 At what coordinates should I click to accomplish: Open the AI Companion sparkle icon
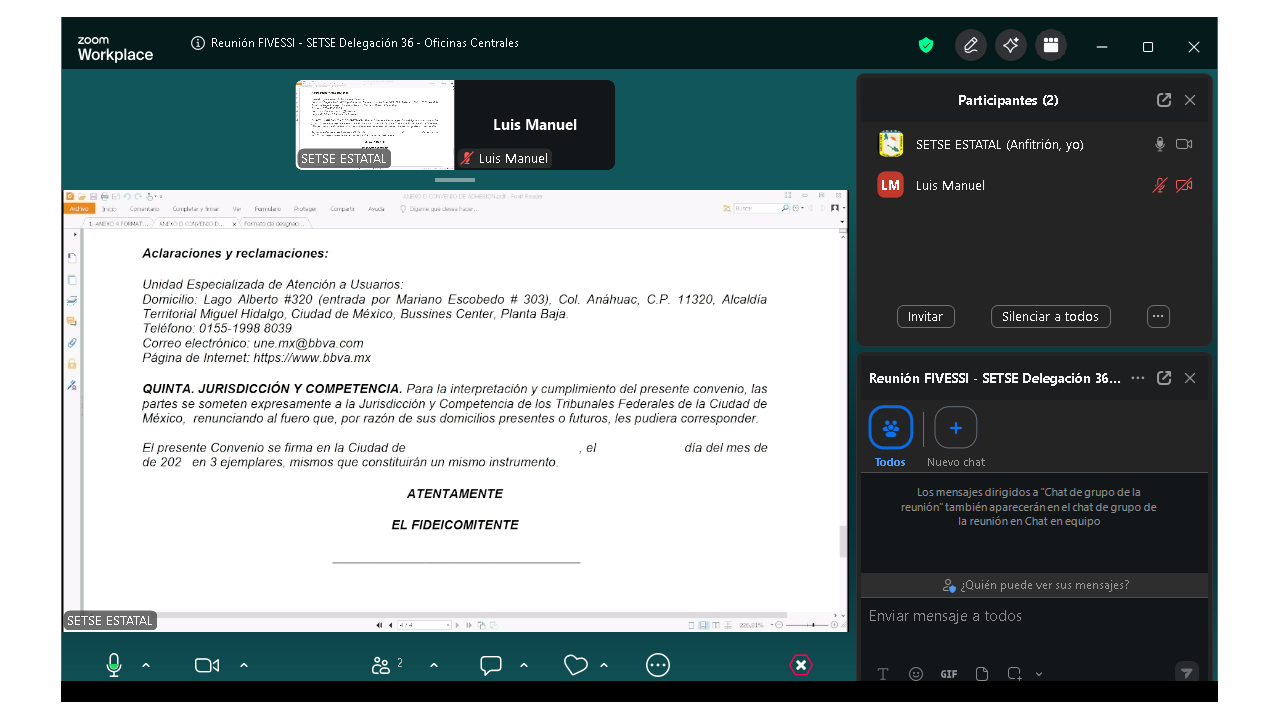pyautogui.click(x=1011, y=45)
